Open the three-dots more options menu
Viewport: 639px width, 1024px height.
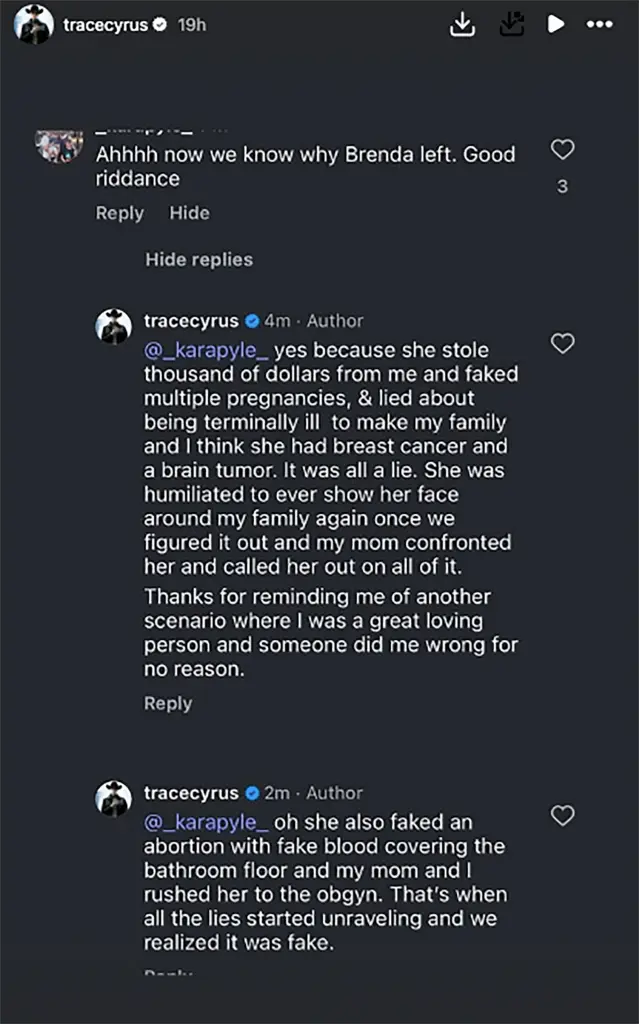tap(599, 25)
